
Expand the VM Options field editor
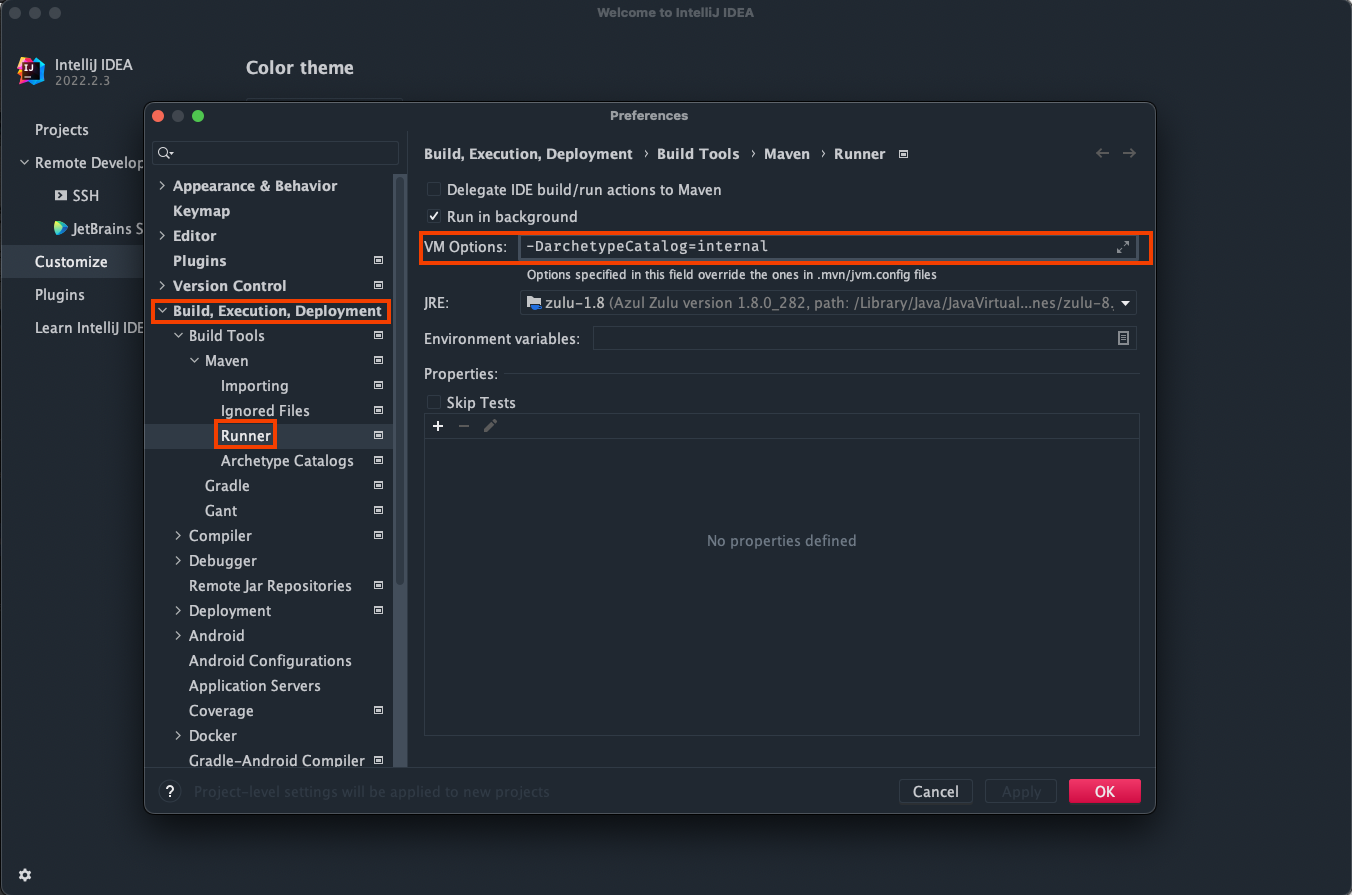tap(1123, 247)
